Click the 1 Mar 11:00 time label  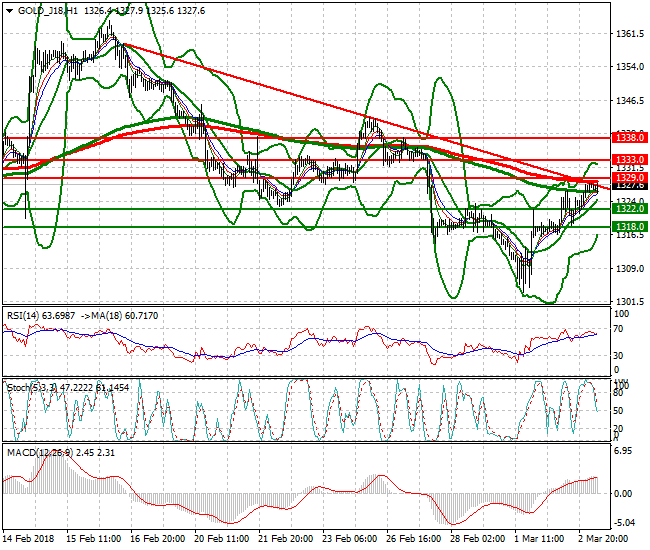(539, 539)
